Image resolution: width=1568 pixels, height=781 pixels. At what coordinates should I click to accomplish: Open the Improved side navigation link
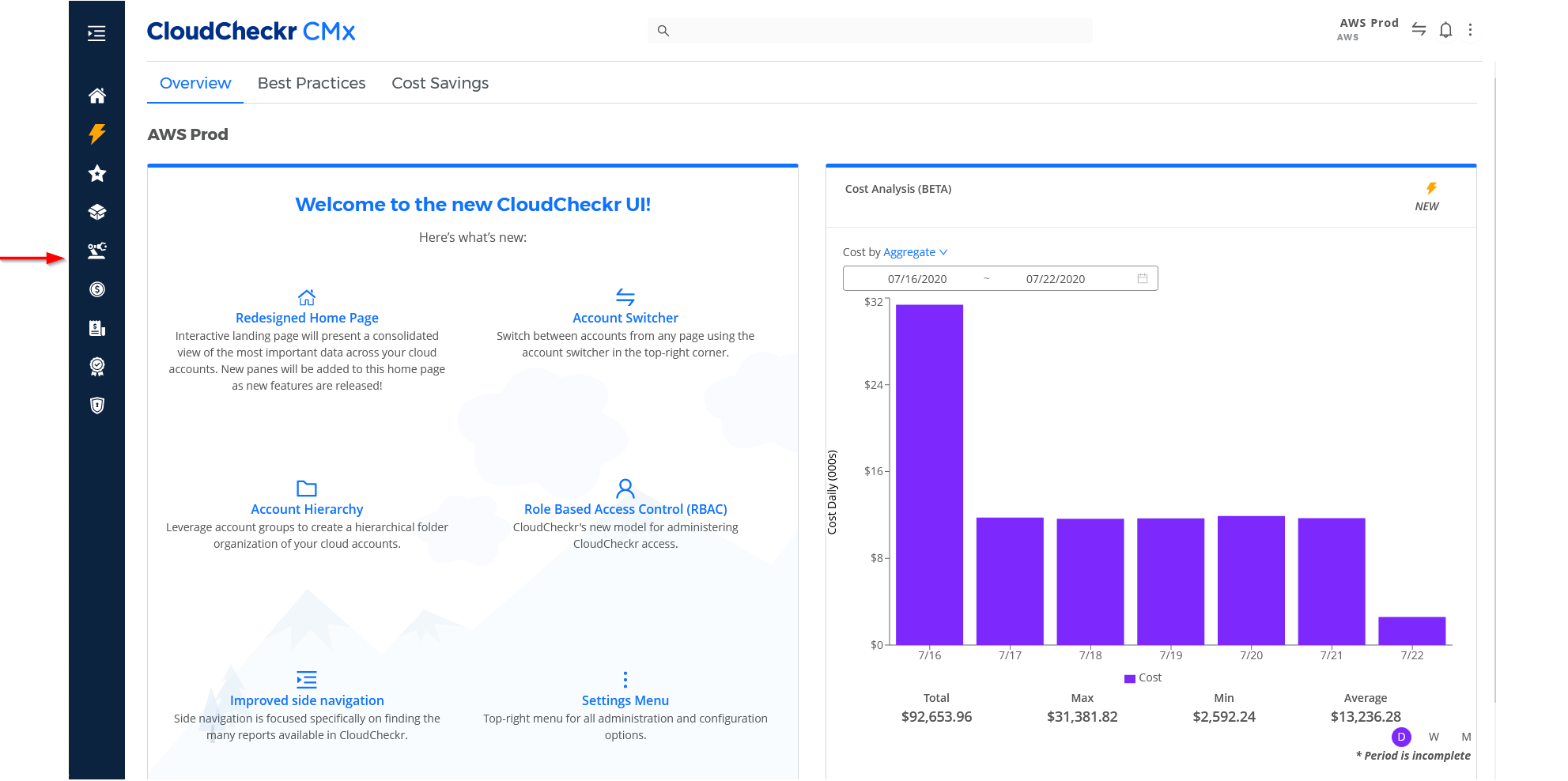[x=307, y=700]
